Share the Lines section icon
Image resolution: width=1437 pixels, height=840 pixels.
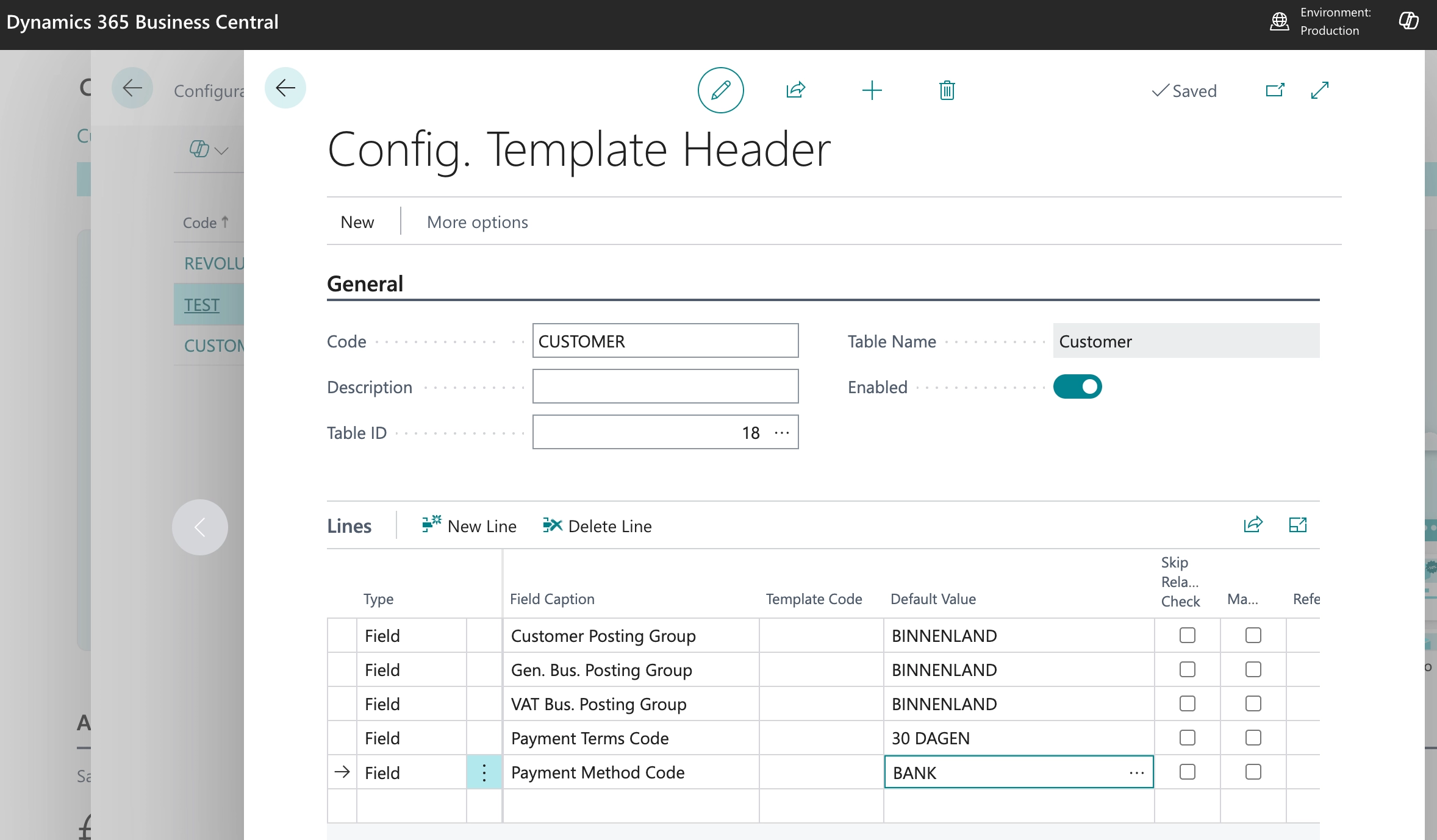[x=1253, y=525]
